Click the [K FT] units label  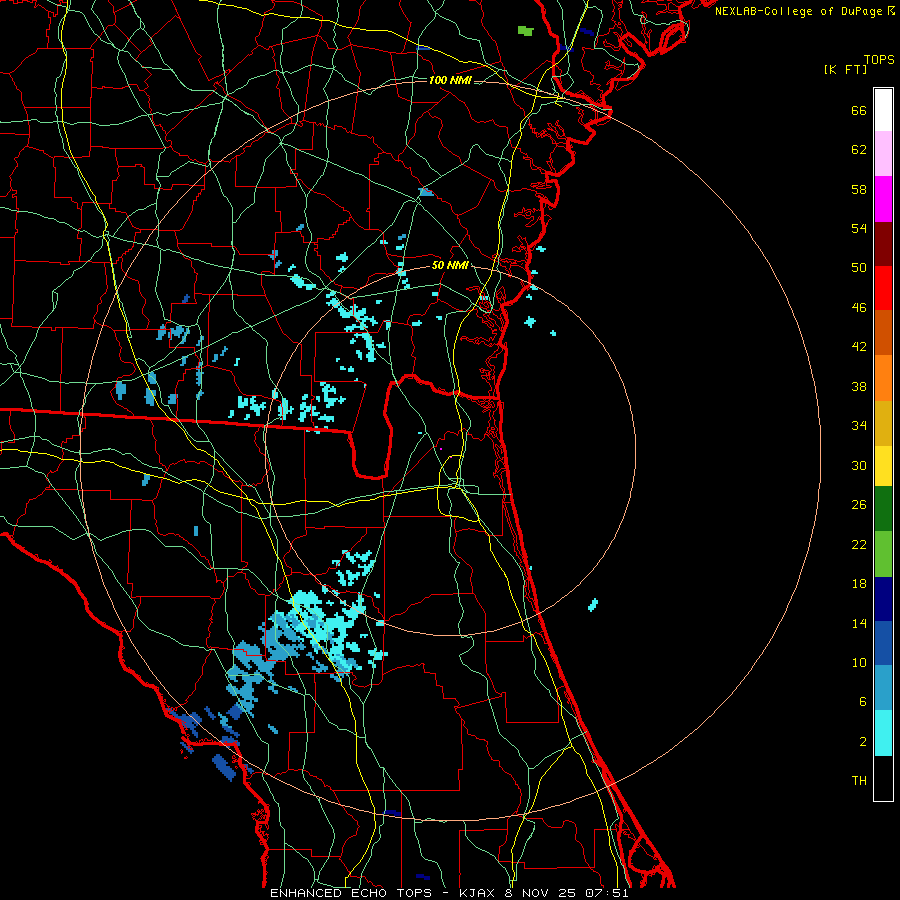[845, 69]
